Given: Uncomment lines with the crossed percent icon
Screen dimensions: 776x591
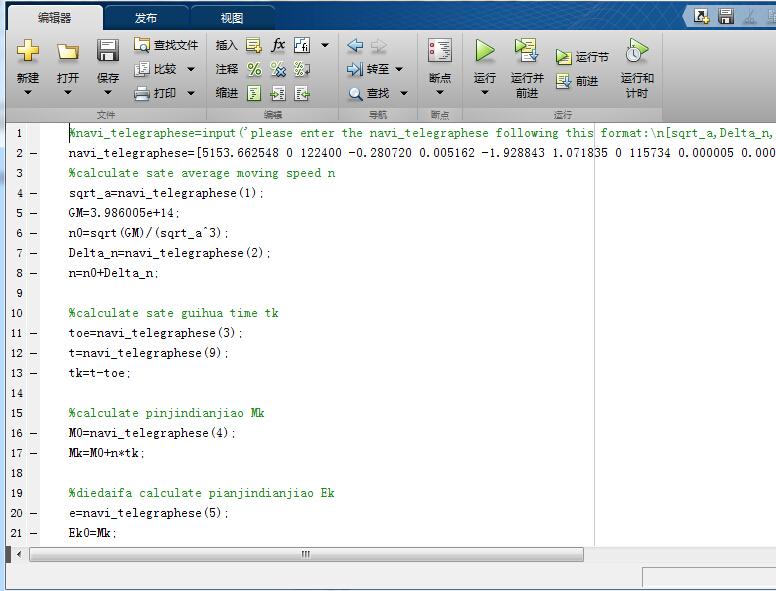Looking at the screenshot, I should pos(278,69).
